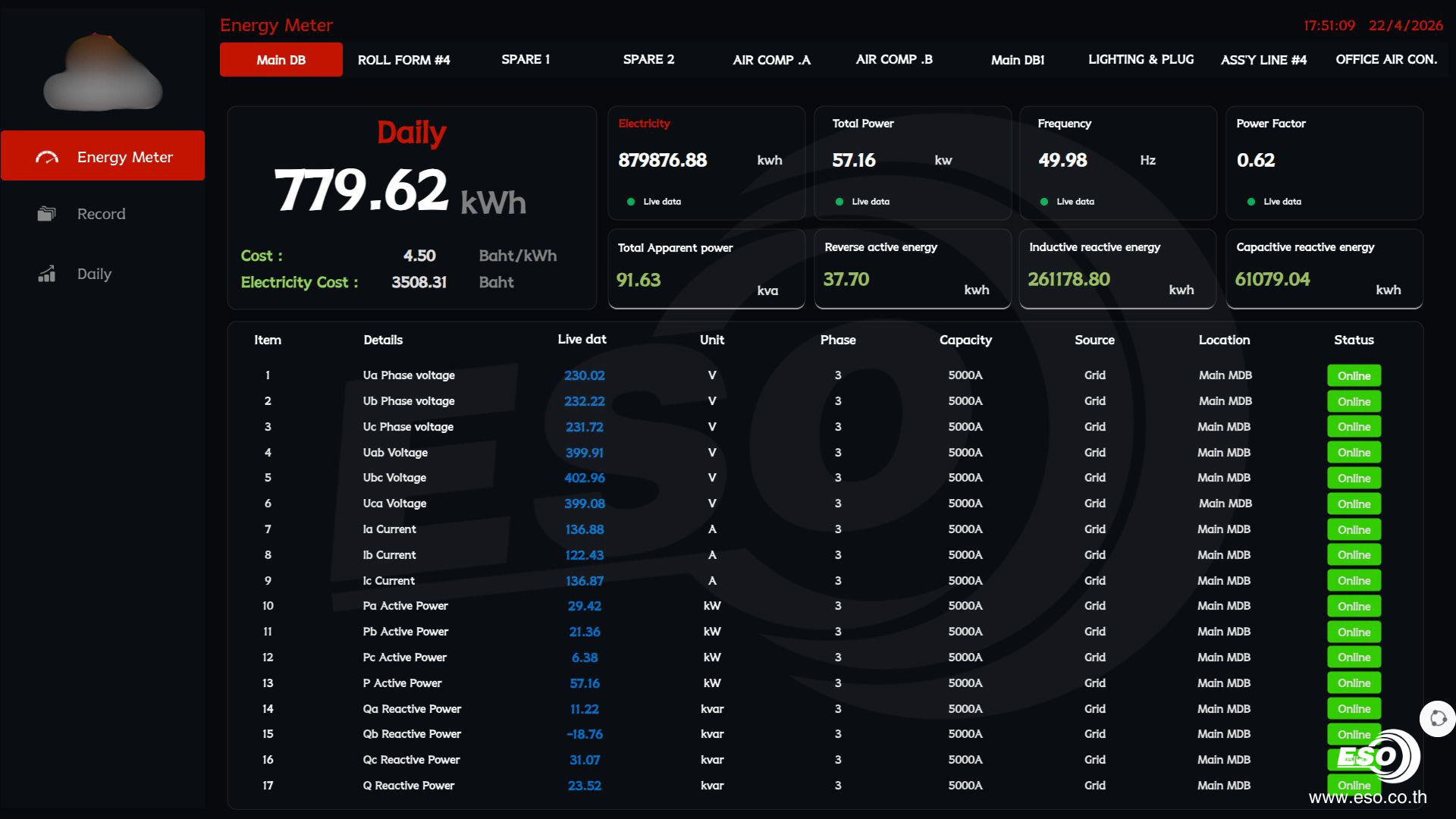This screenshot has height=819, width=1456.
Task: Select Daily in the left sidebar
Action: click(x=94, y=274)
